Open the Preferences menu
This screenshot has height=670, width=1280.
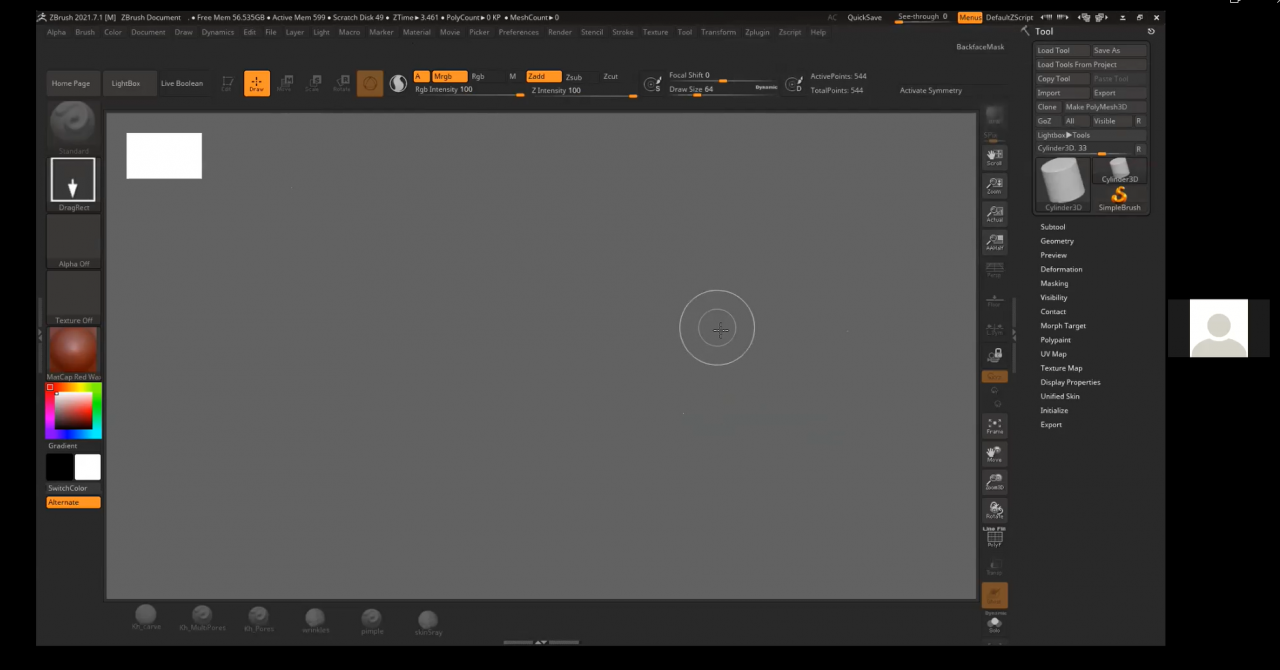click(518, 32)
